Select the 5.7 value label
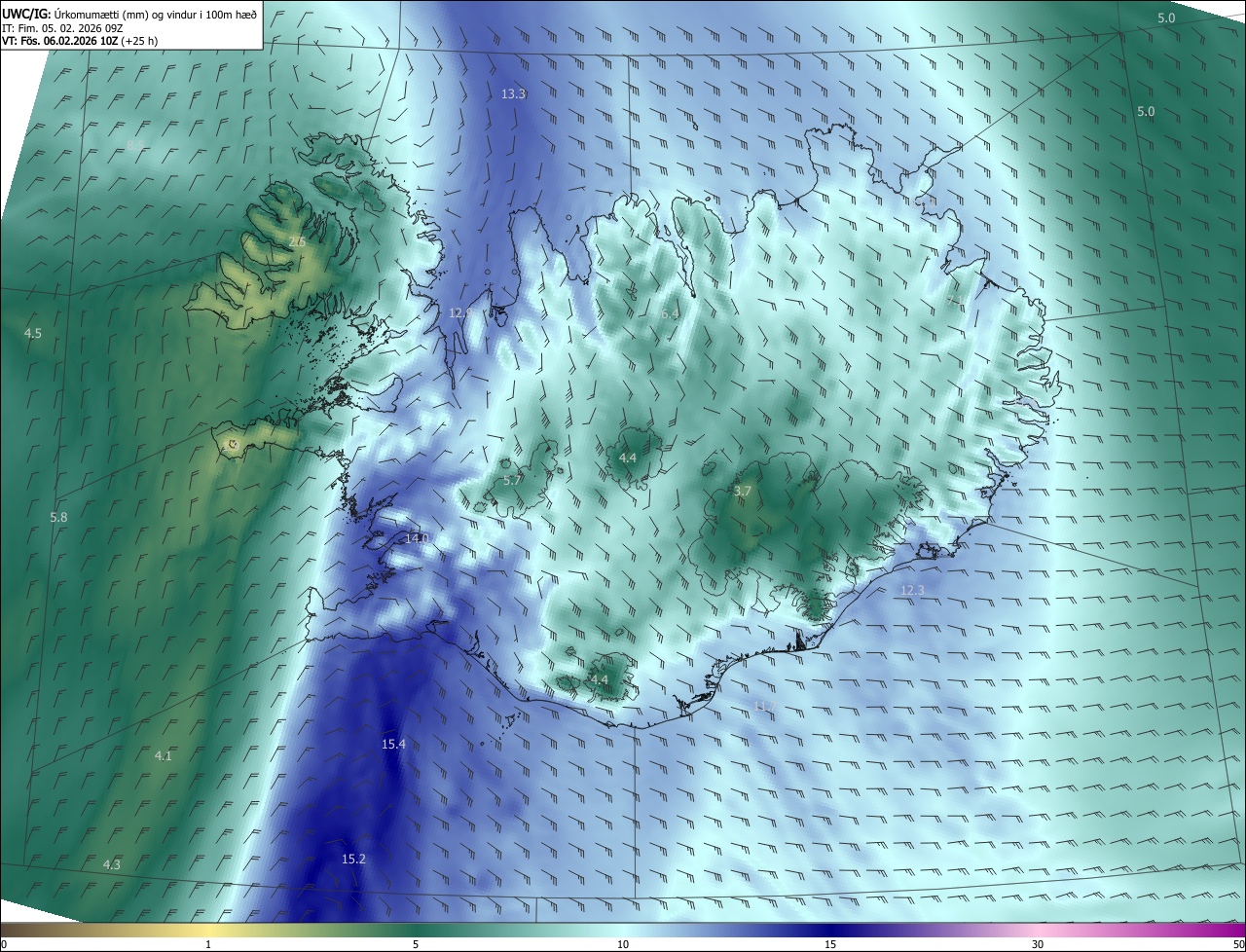1246x952 pixels. tap(513, 481)
